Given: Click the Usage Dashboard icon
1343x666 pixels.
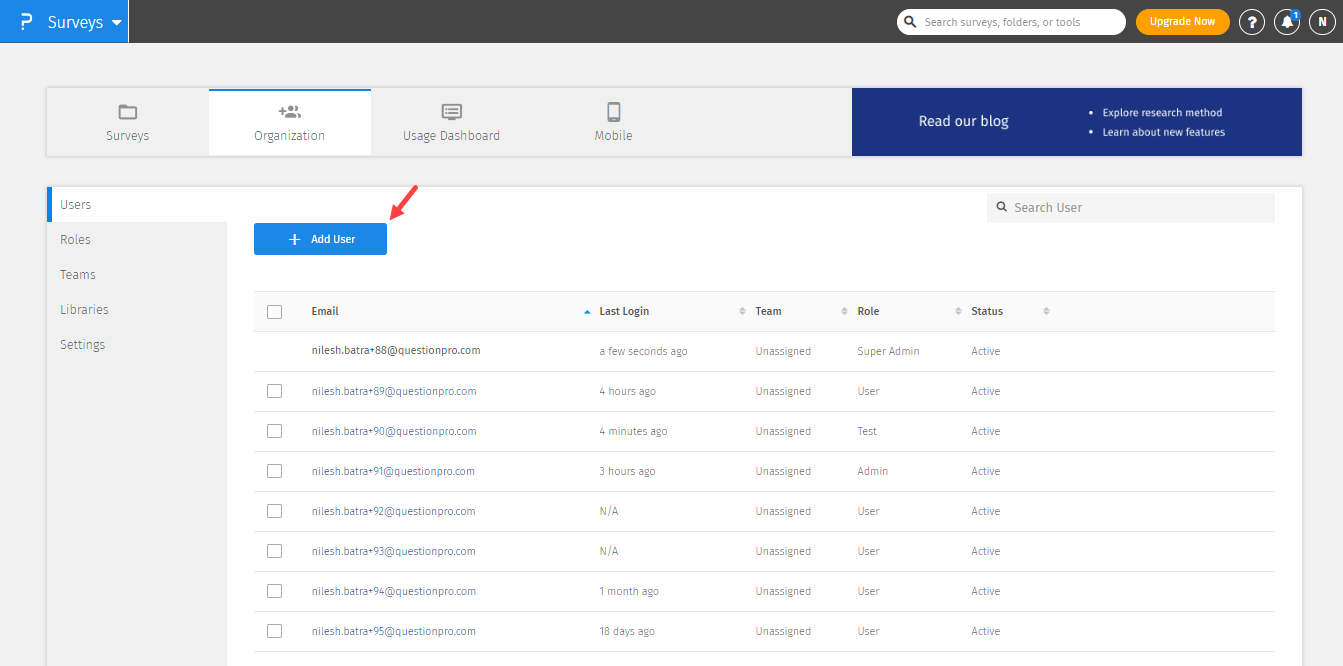Looking at the screenshot, I should pyautogui.click(x=451, y=112).
